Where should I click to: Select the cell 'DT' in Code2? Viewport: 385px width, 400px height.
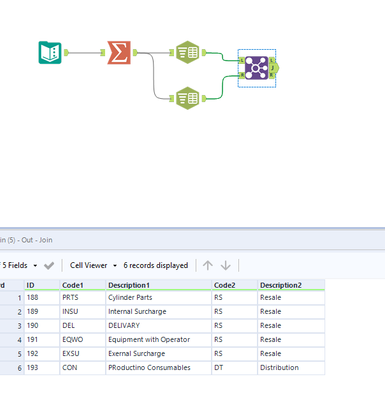(234, 367)
